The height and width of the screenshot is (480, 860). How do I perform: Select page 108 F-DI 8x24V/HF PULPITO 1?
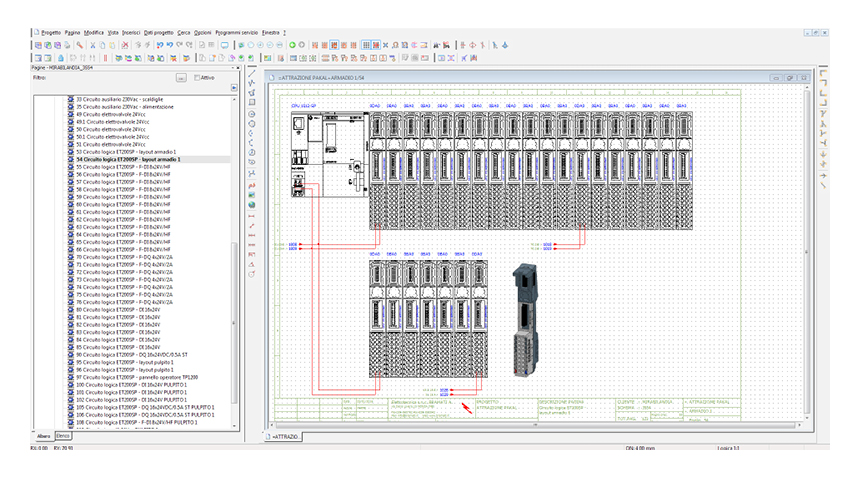[x=137, y=422]
